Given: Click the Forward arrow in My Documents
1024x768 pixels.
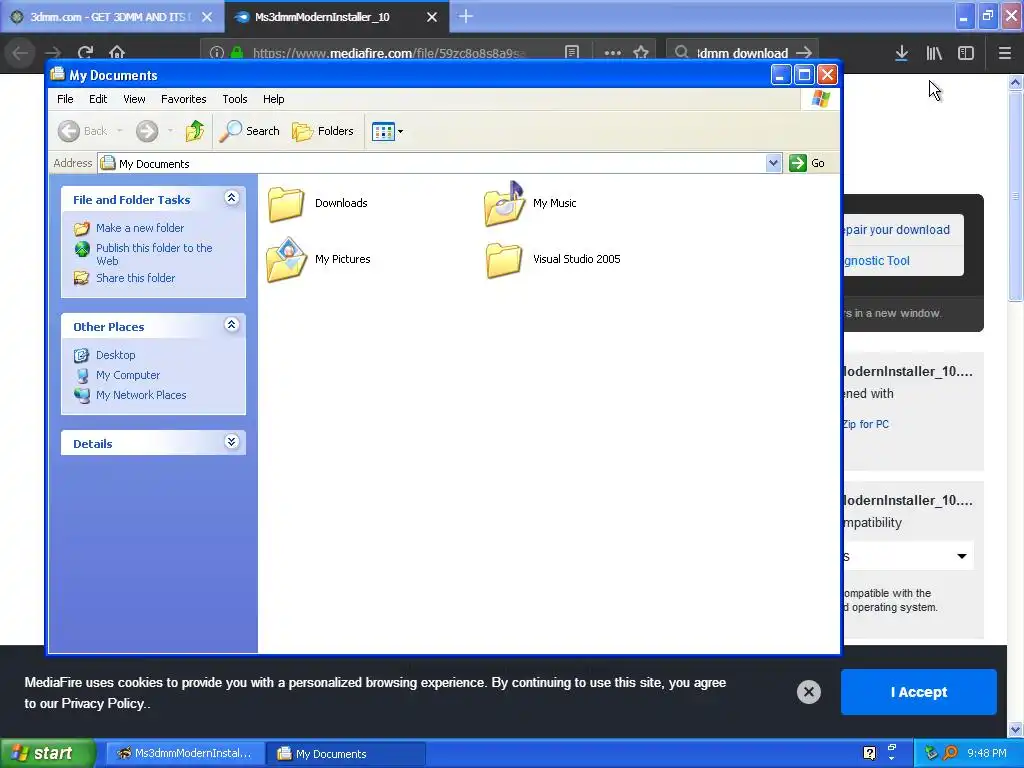Looking at the screenshot, I should tap(147, 131).
